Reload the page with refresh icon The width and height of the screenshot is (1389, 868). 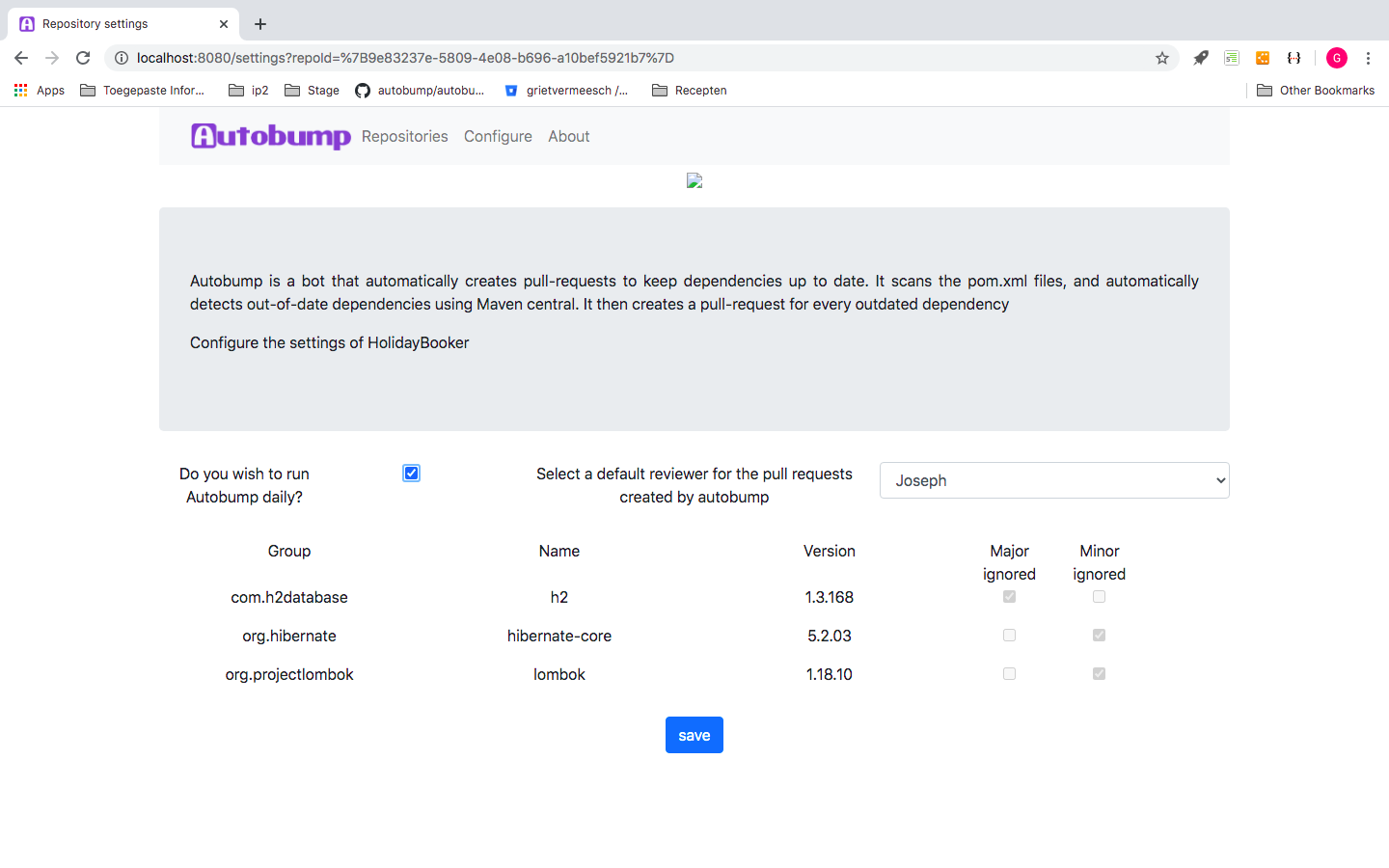pyautogui.click(x=83, y=58)
